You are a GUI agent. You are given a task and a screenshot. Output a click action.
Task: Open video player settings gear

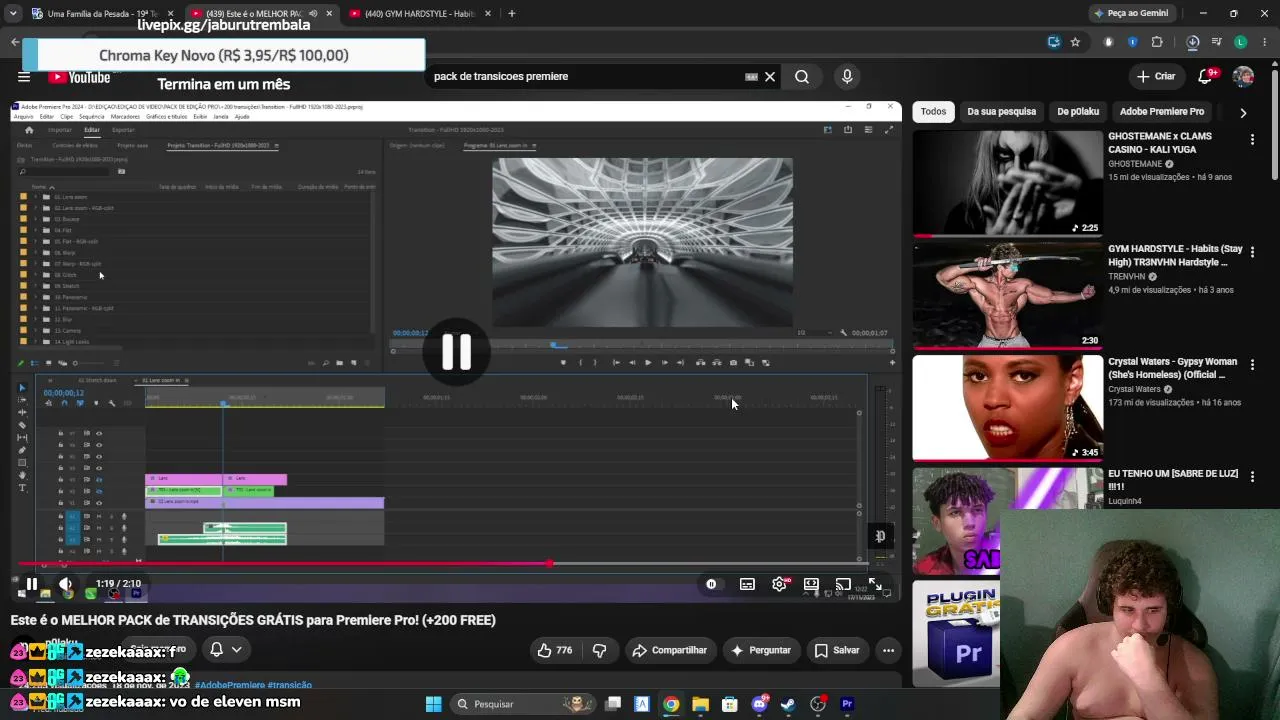point(779,584)
